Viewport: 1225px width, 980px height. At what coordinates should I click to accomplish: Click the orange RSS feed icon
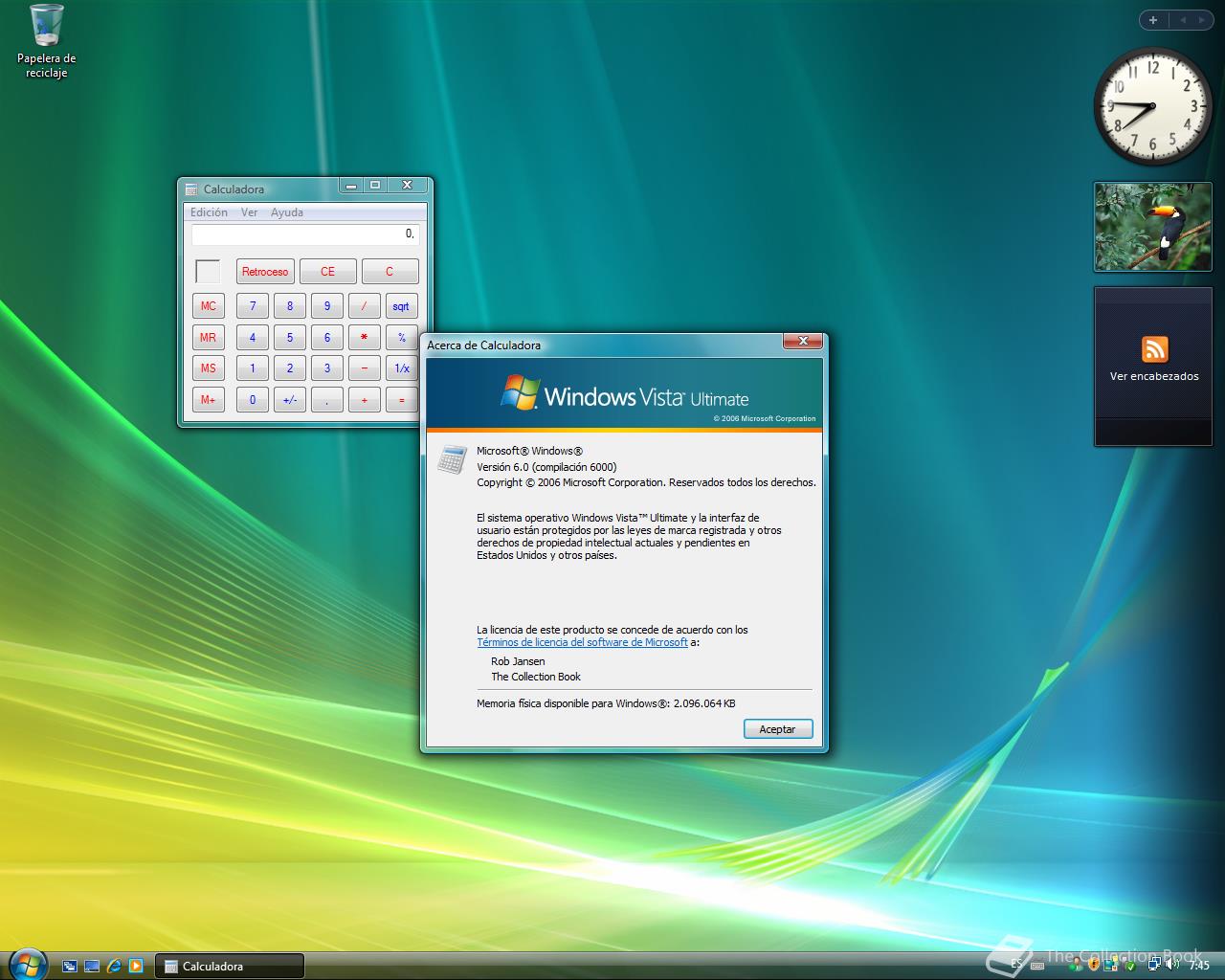1154,349
